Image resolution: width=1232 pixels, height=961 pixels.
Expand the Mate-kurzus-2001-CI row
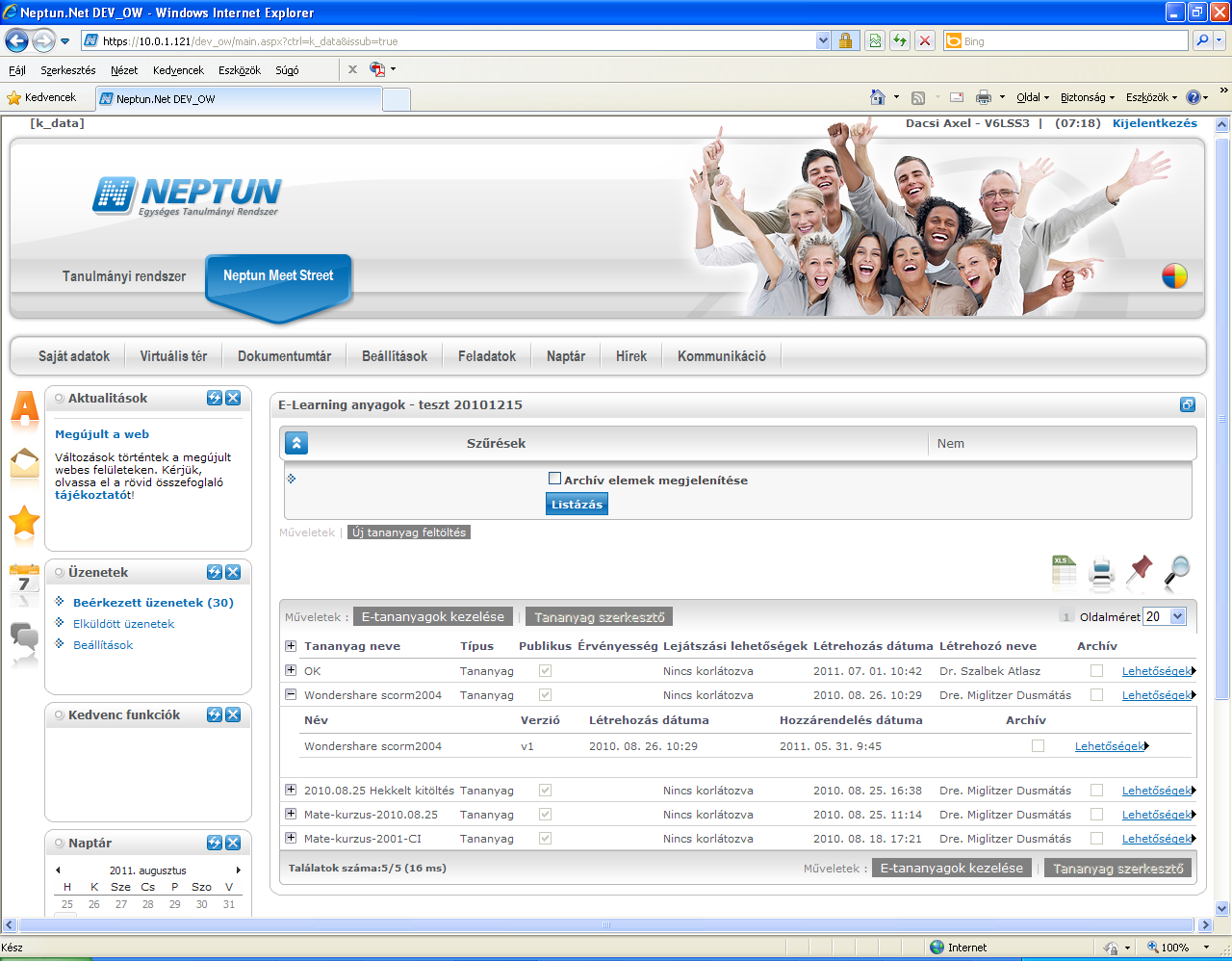[291, 838]
